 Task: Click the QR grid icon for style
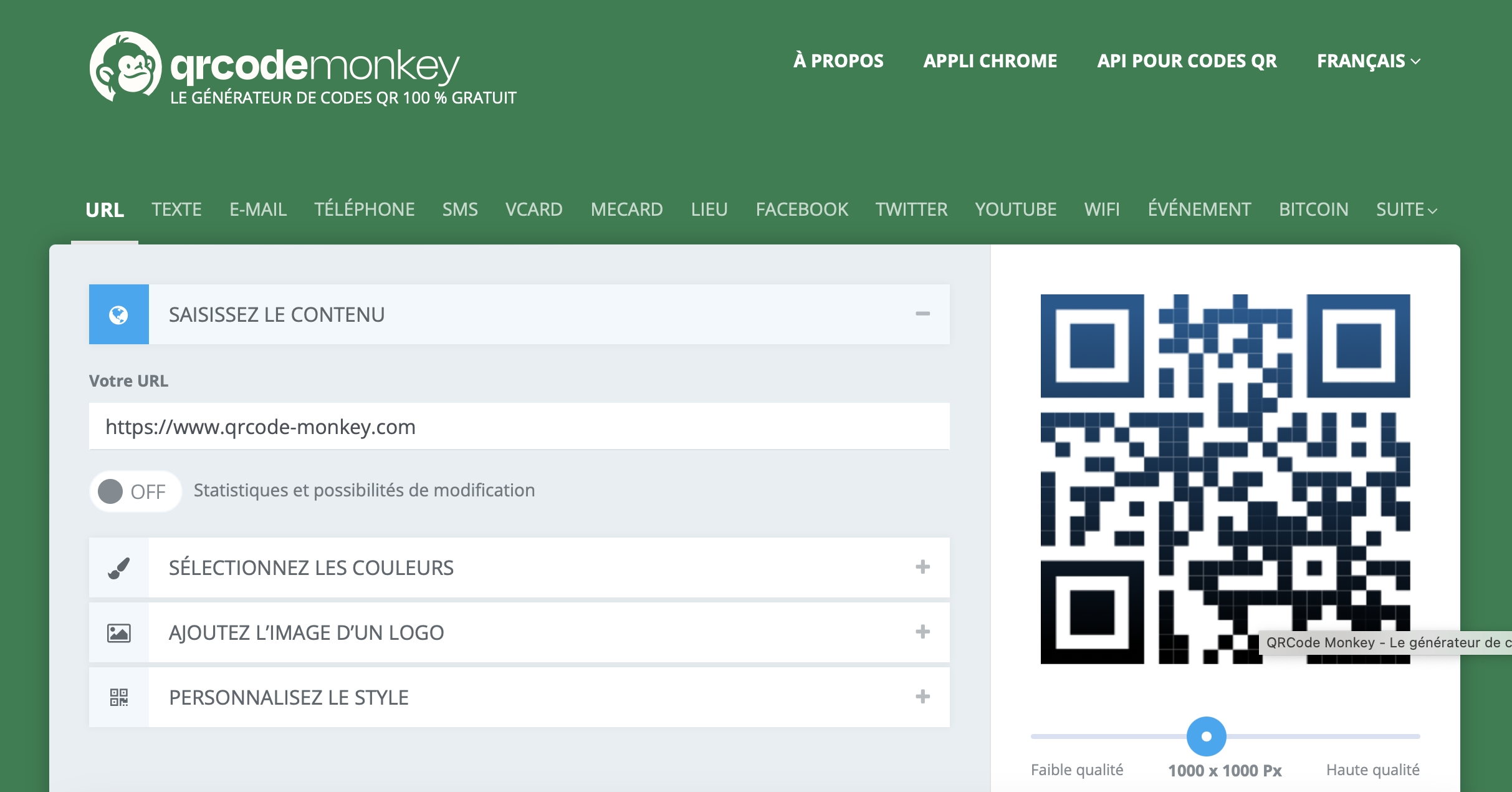[118, 697]
